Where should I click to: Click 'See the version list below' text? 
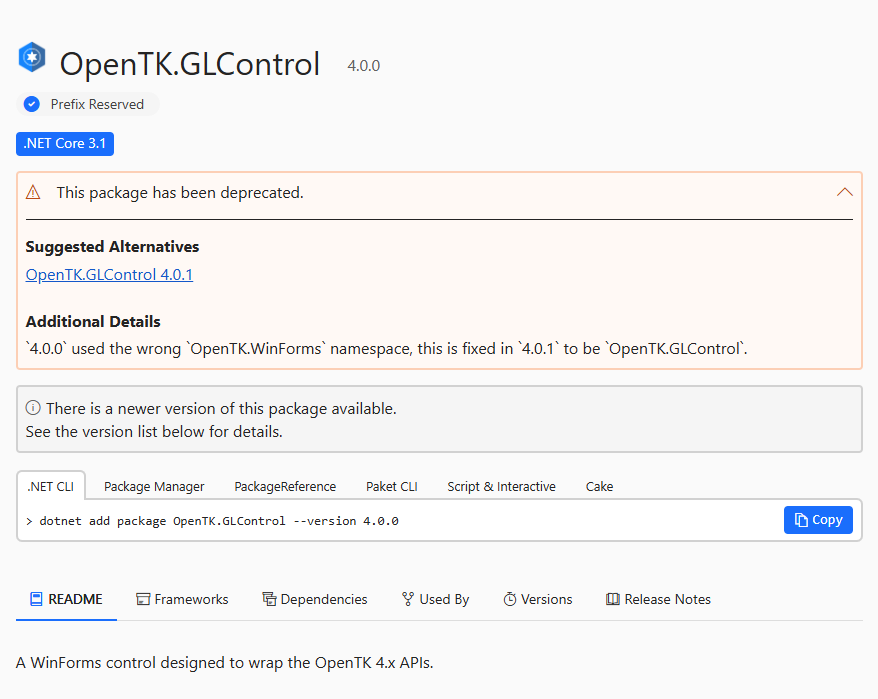click(x=154, y=432)
